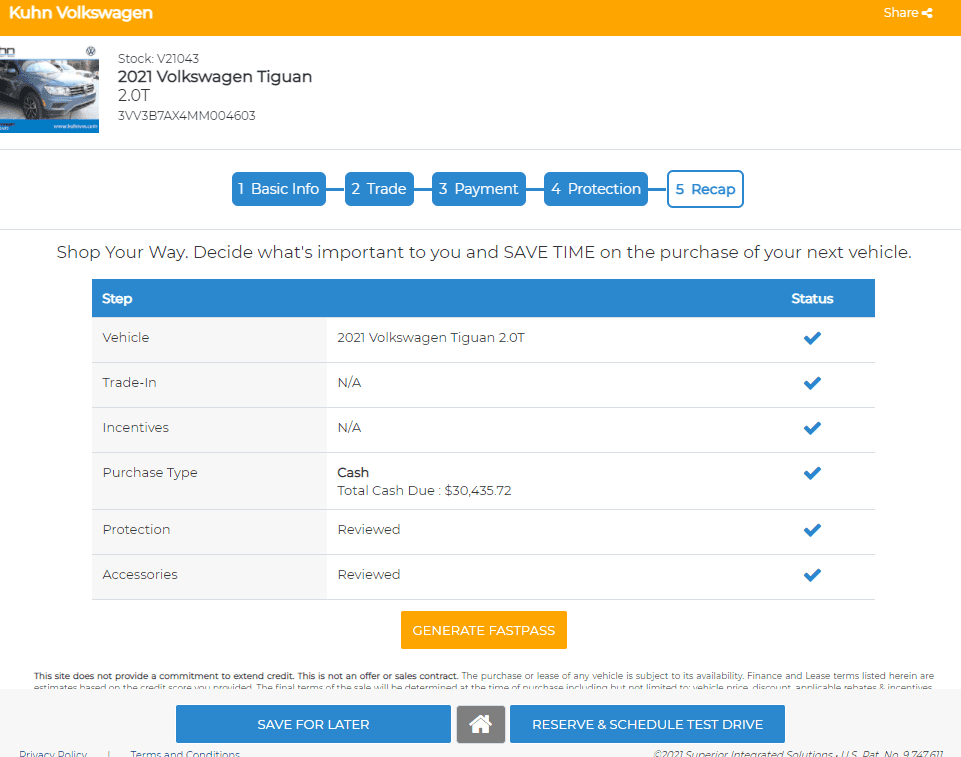The height and width of the screenshot is (757, 961).
Task: Click Stock: V21043 label
Action: [158, 58]
